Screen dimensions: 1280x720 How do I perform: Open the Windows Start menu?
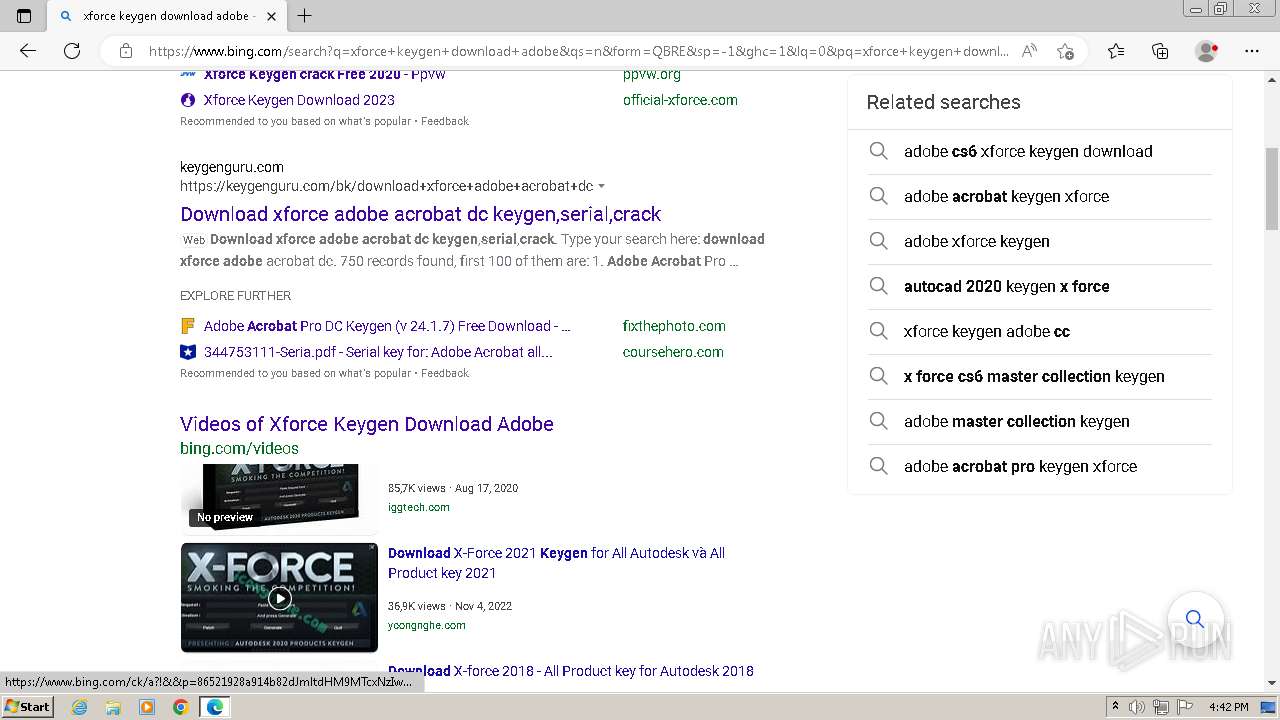(27, 707)
